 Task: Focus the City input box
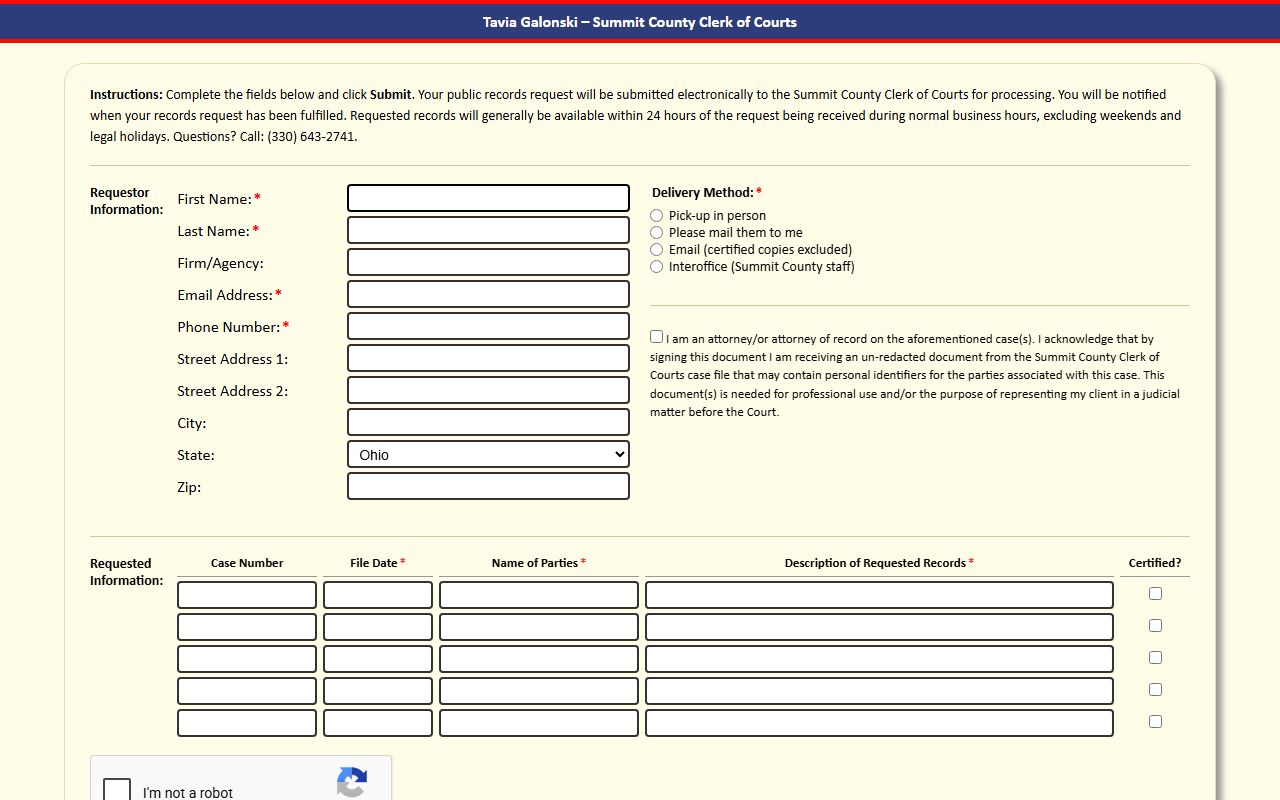pyautogui.click(x=488, y=422)
